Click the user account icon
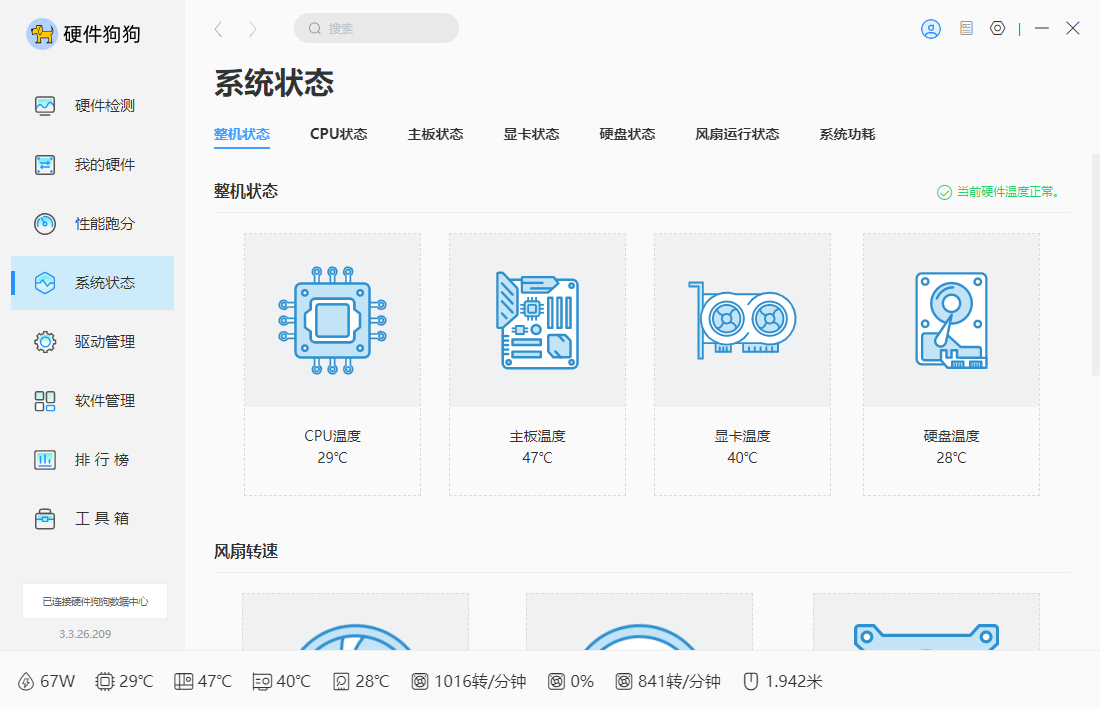This screenshot has width=1100, height=710. point(930,29)
